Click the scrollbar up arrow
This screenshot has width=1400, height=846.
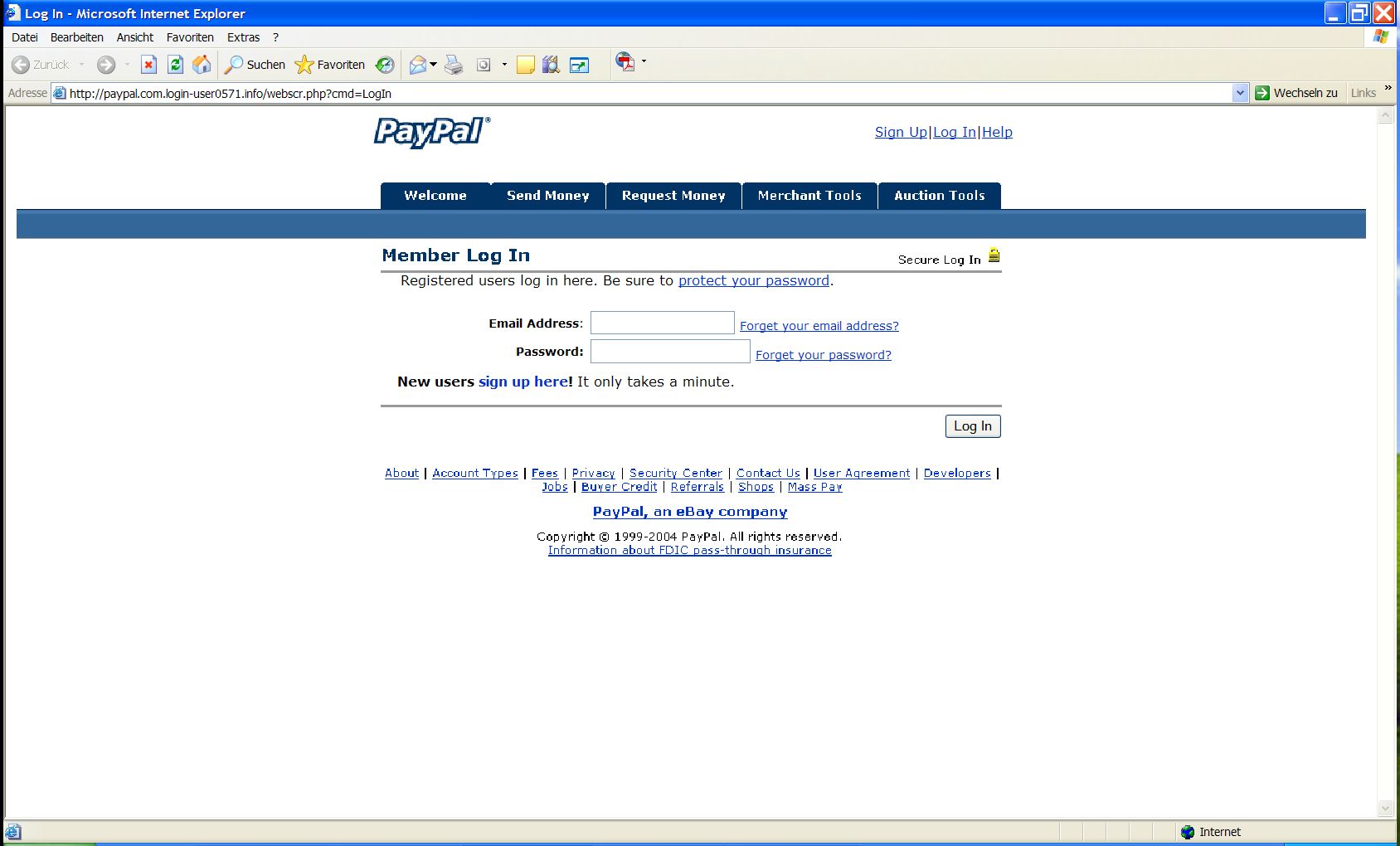[x=1385, y=116]
